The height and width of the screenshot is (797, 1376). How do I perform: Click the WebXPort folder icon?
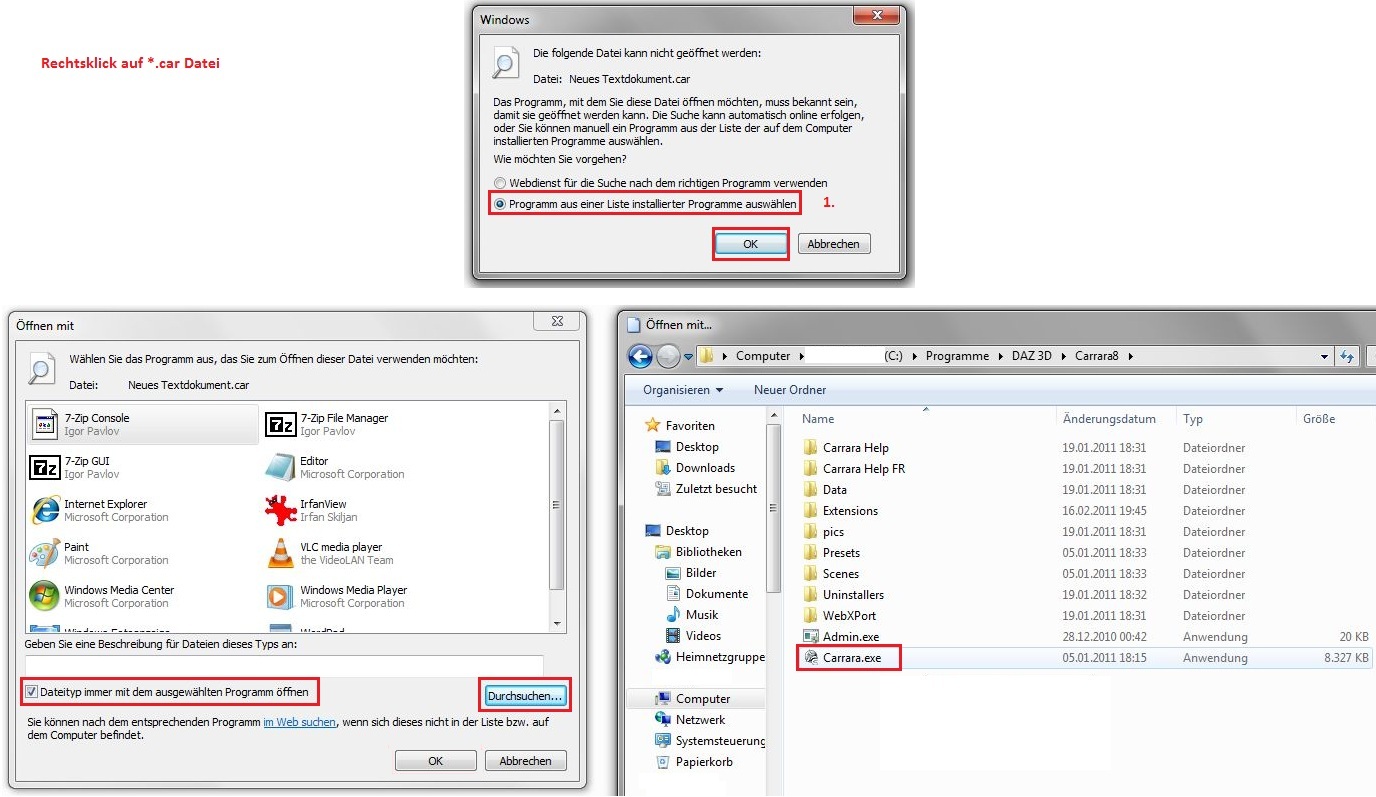811,616
